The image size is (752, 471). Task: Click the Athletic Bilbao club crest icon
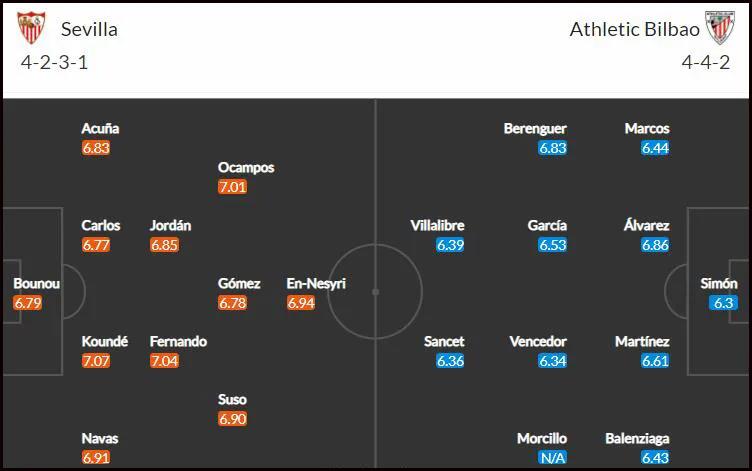coord(719,28)
